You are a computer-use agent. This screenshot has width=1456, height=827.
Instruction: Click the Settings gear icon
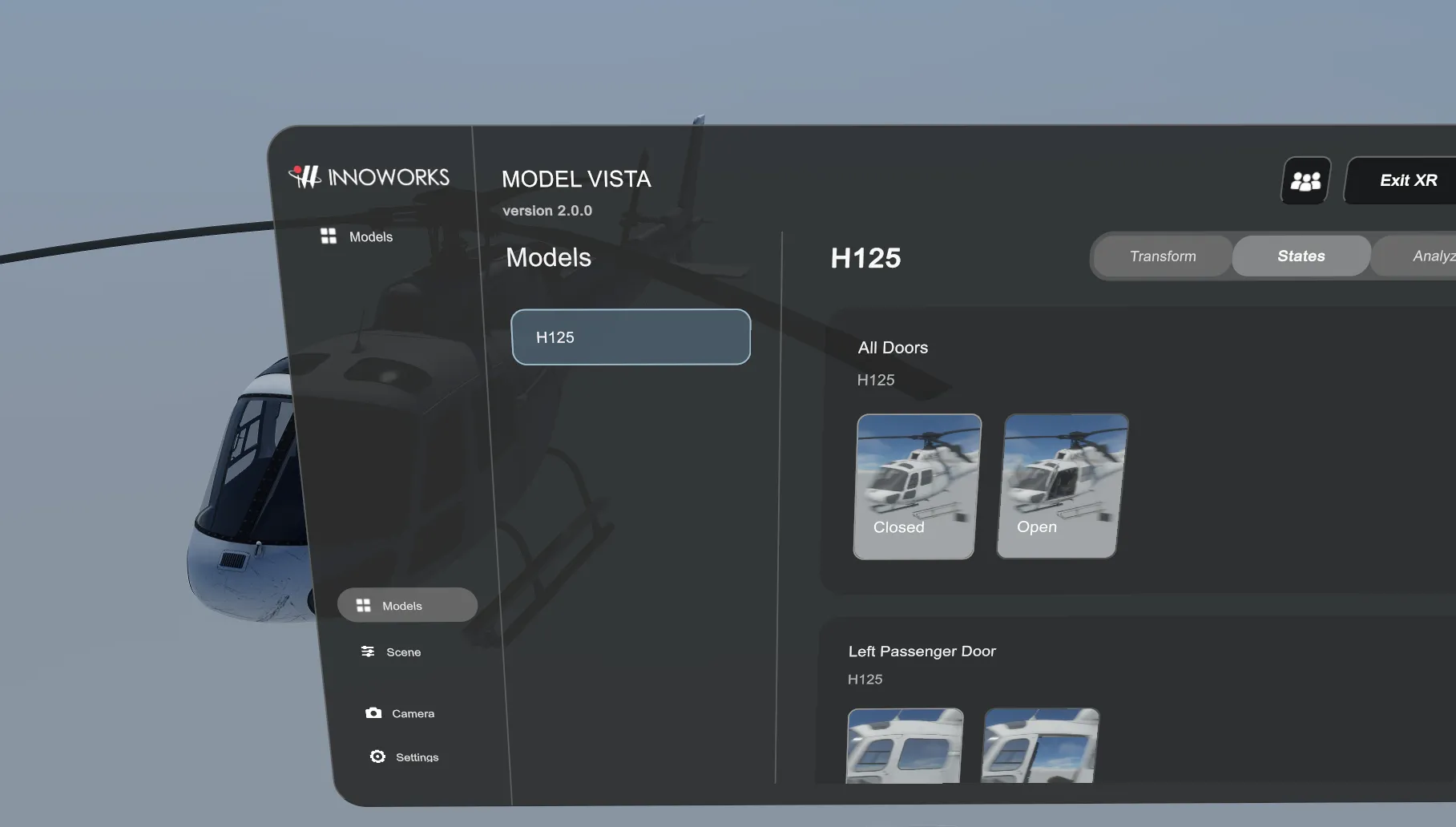[377, 756]
